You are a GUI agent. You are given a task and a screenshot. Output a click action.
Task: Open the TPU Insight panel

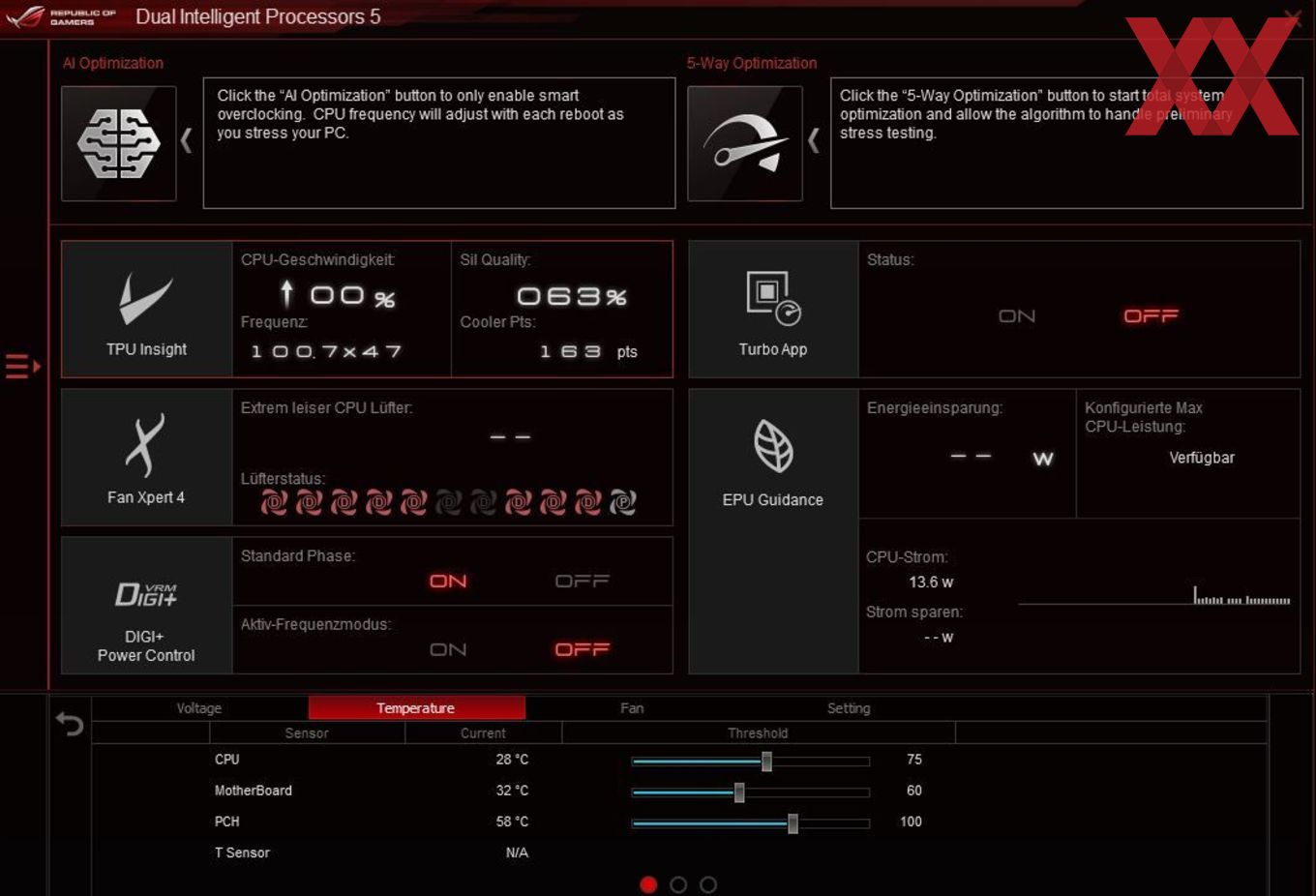click(x=146, y=309)
